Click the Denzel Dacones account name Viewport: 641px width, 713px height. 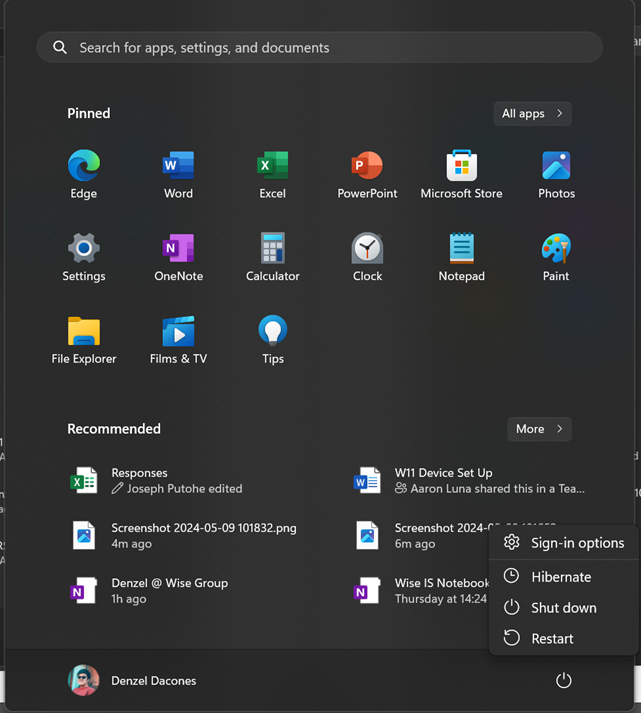point(154,681)
